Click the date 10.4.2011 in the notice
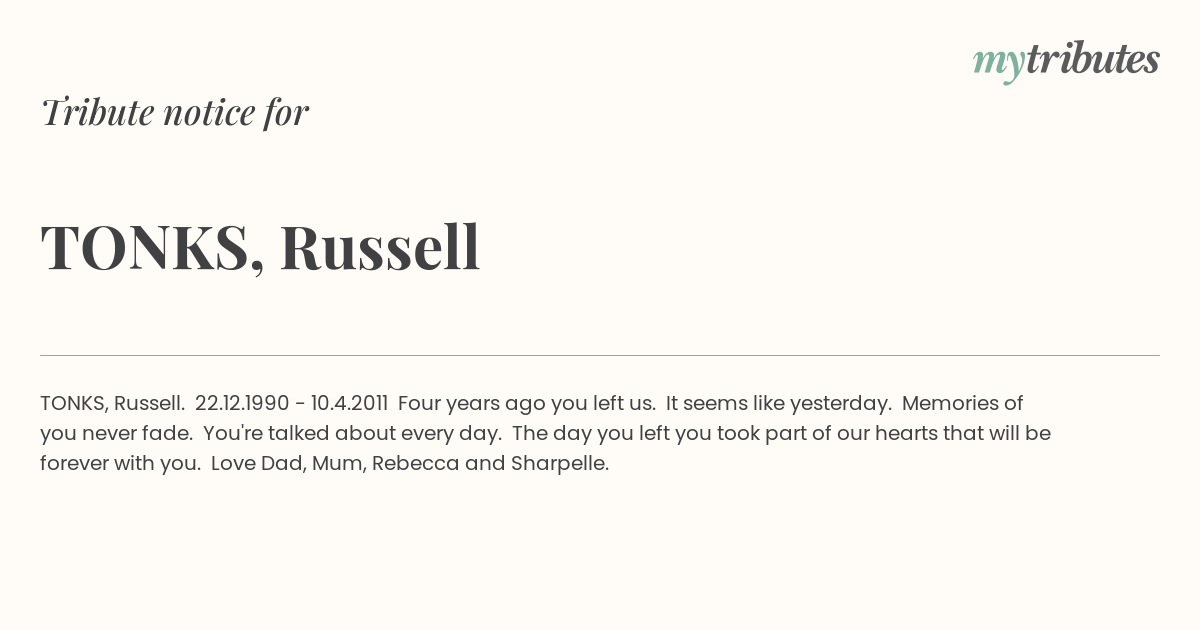 coord(349,403)
